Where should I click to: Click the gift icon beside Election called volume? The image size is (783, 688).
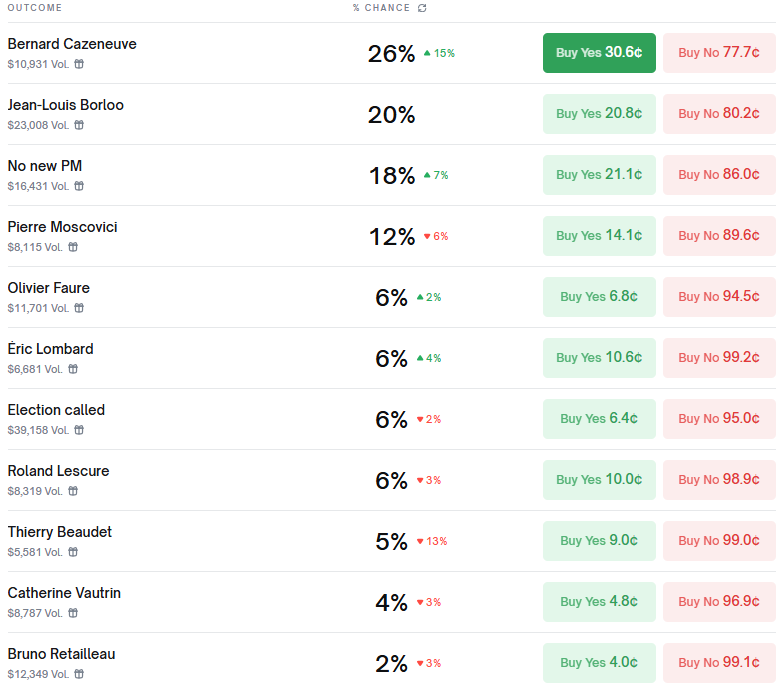pyautogui.click(x=79, y=430)
